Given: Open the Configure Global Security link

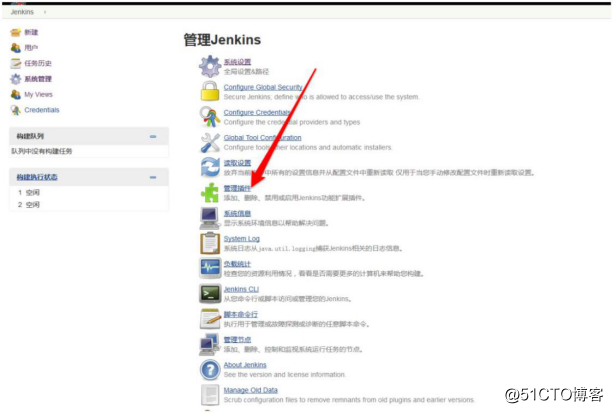Looking at the screenshot, I should click(x=263, y=87).
